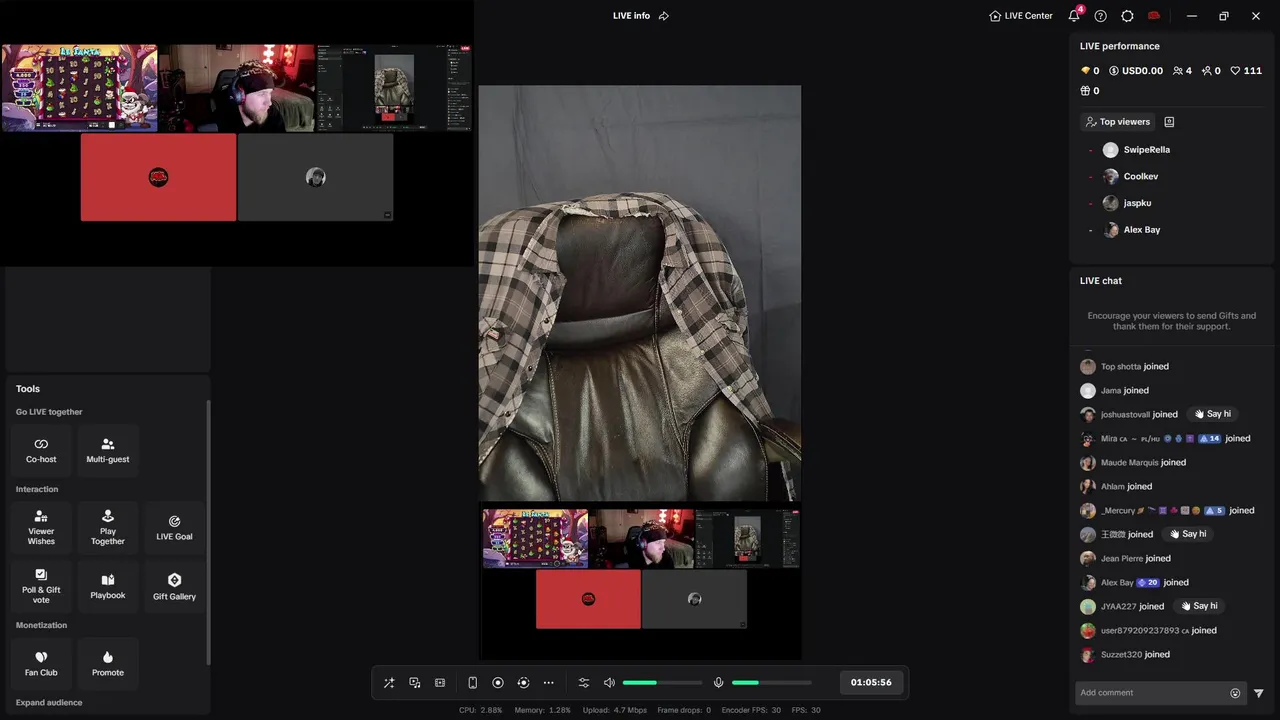
Task: Open the Poll & Gift vote tool
Action: pyautogui.click(x=41, y=586)
